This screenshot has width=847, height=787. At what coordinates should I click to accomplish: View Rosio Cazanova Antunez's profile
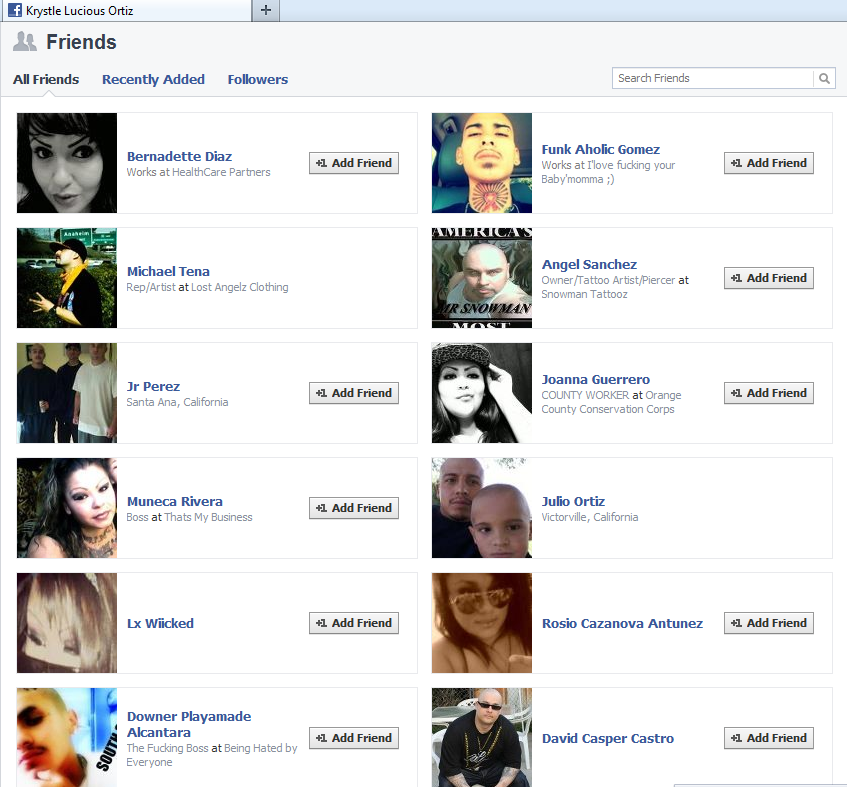click(622, 623)
